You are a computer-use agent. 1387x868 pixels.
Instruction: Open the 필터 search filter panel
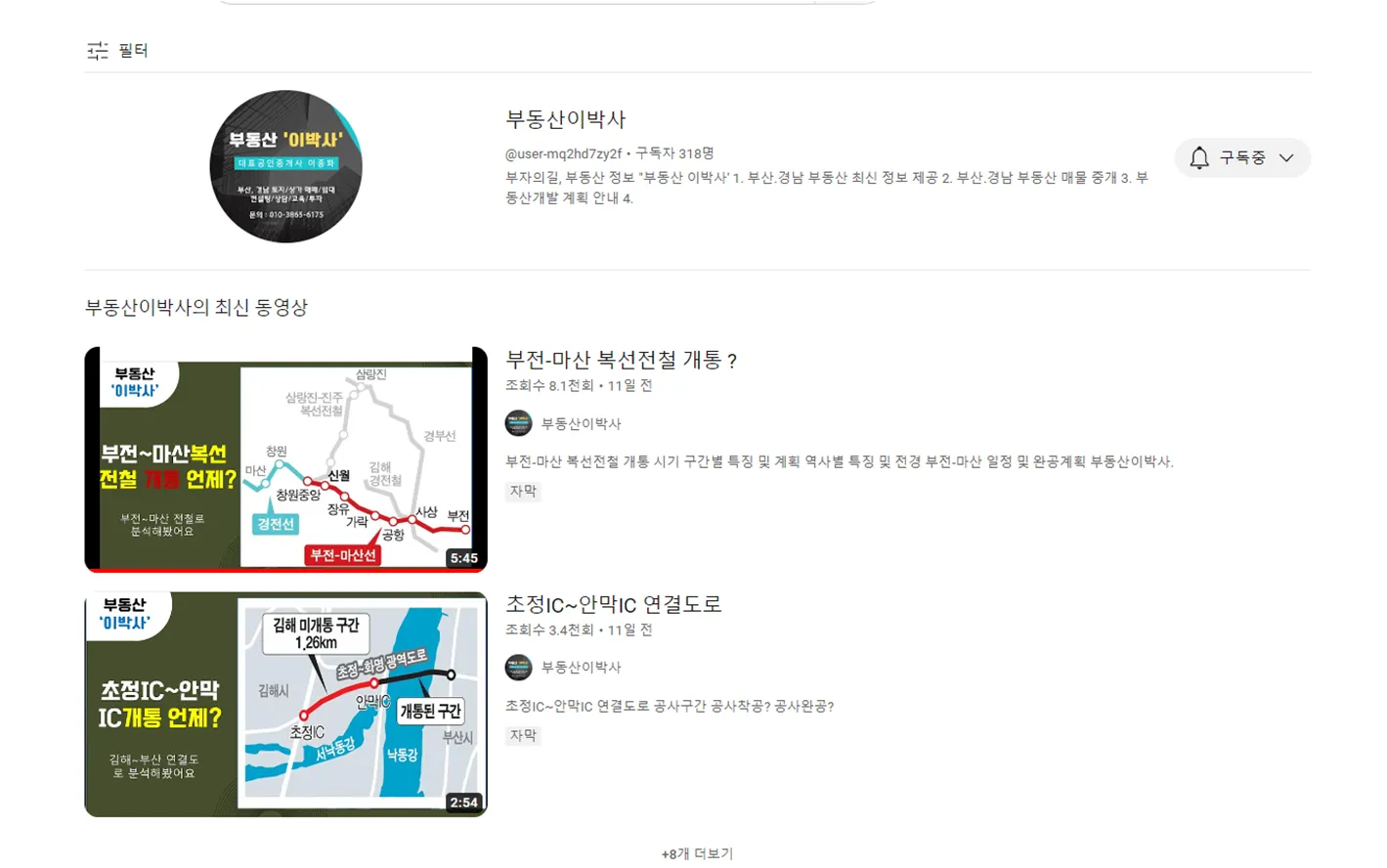[x=115, y=50]
